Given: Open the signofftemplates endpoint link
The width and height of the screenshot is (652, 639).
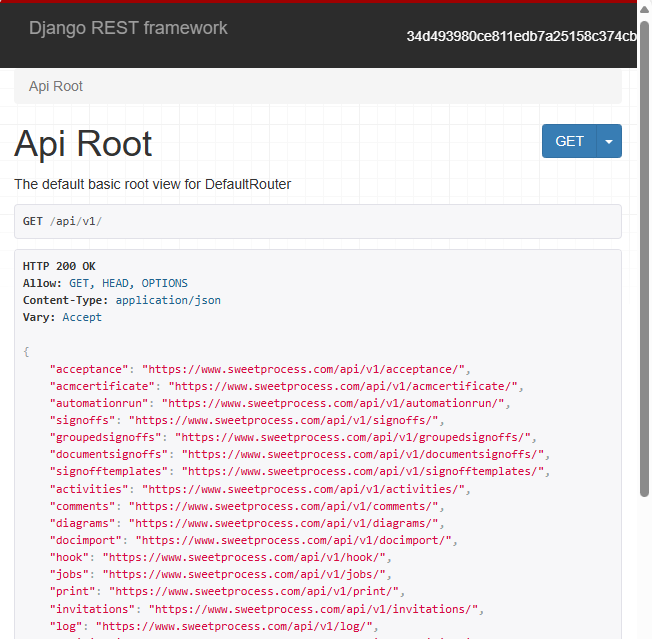Looking at the screenshot, I should (x=364, y=471).
